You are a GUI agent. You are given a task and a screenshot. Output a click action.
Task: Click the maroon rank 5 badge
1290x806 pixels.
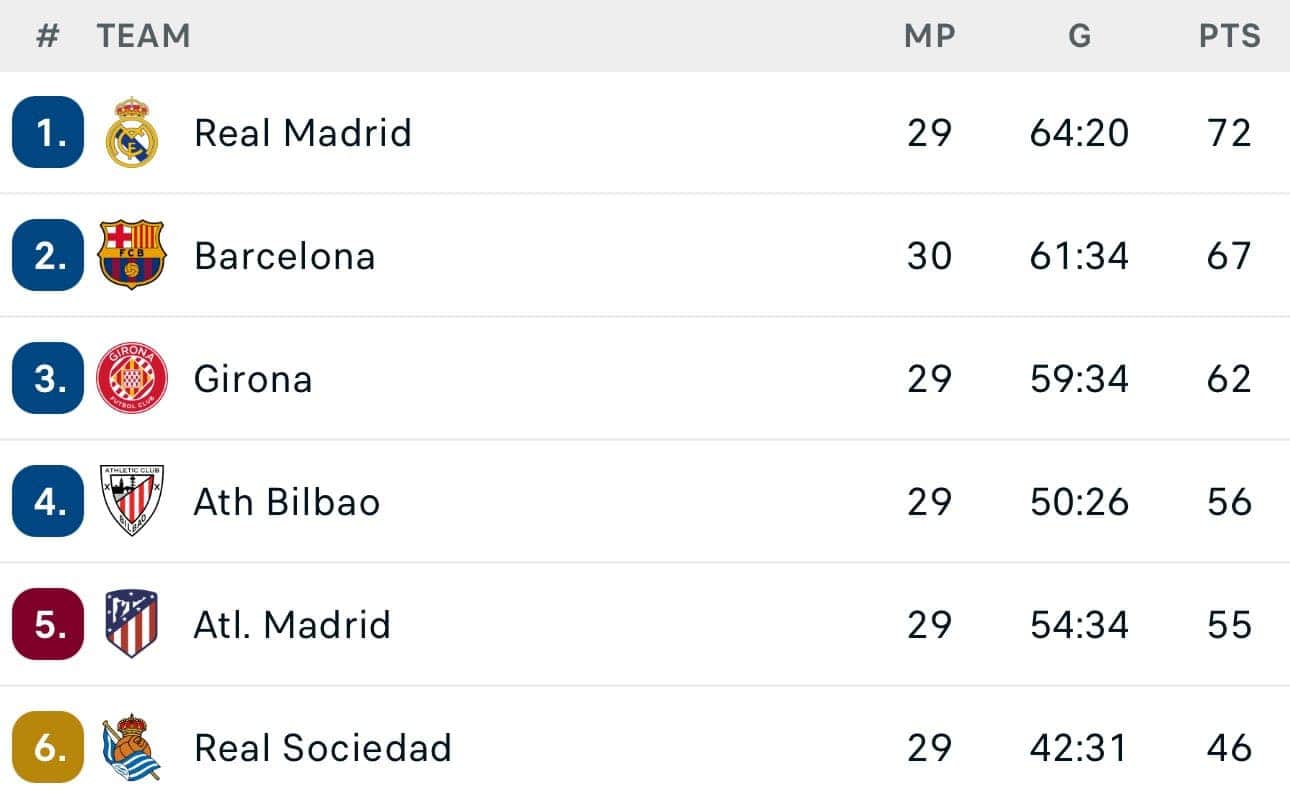click(x=48, y=624)
